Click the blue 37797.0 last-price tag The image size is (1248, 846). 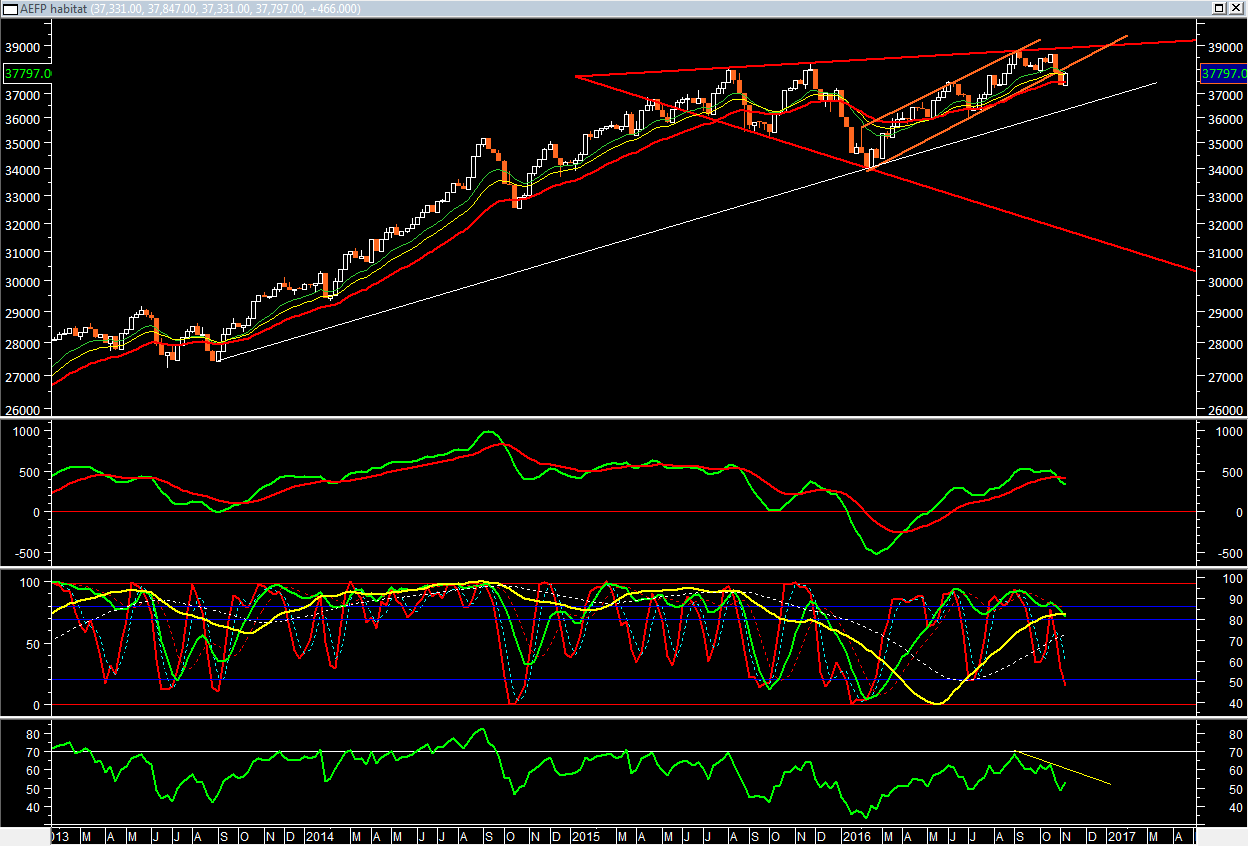pyautogui.click(x=1222, y=74)
